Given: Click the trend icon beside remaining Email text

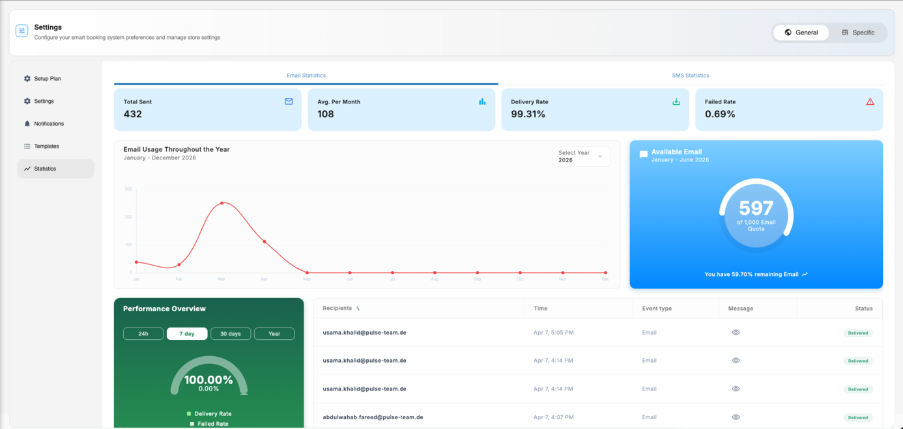Looking at the screenshot, I should coord(805,275).
